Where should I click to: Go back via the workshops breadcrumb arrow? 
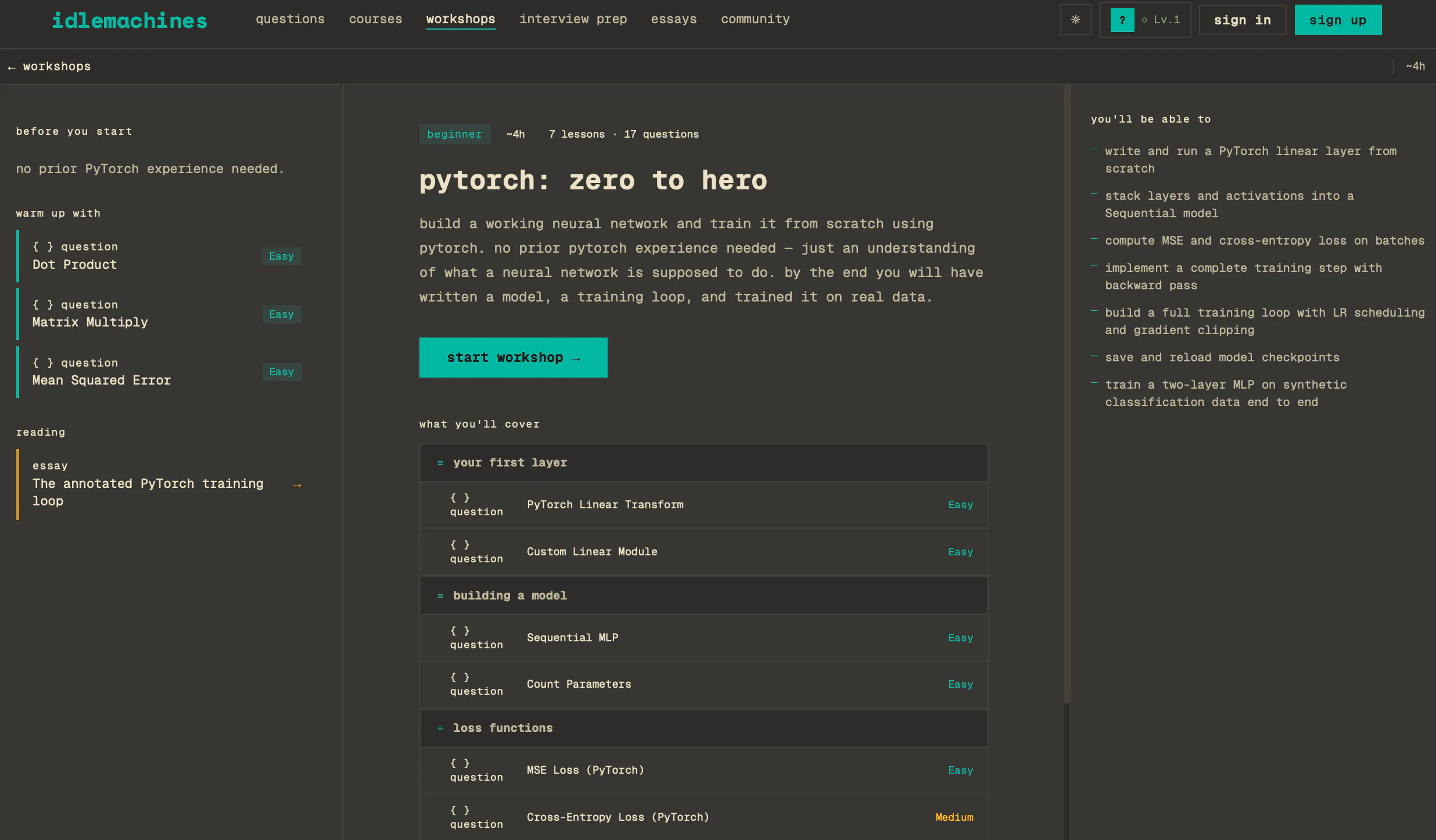coord(49,66)
